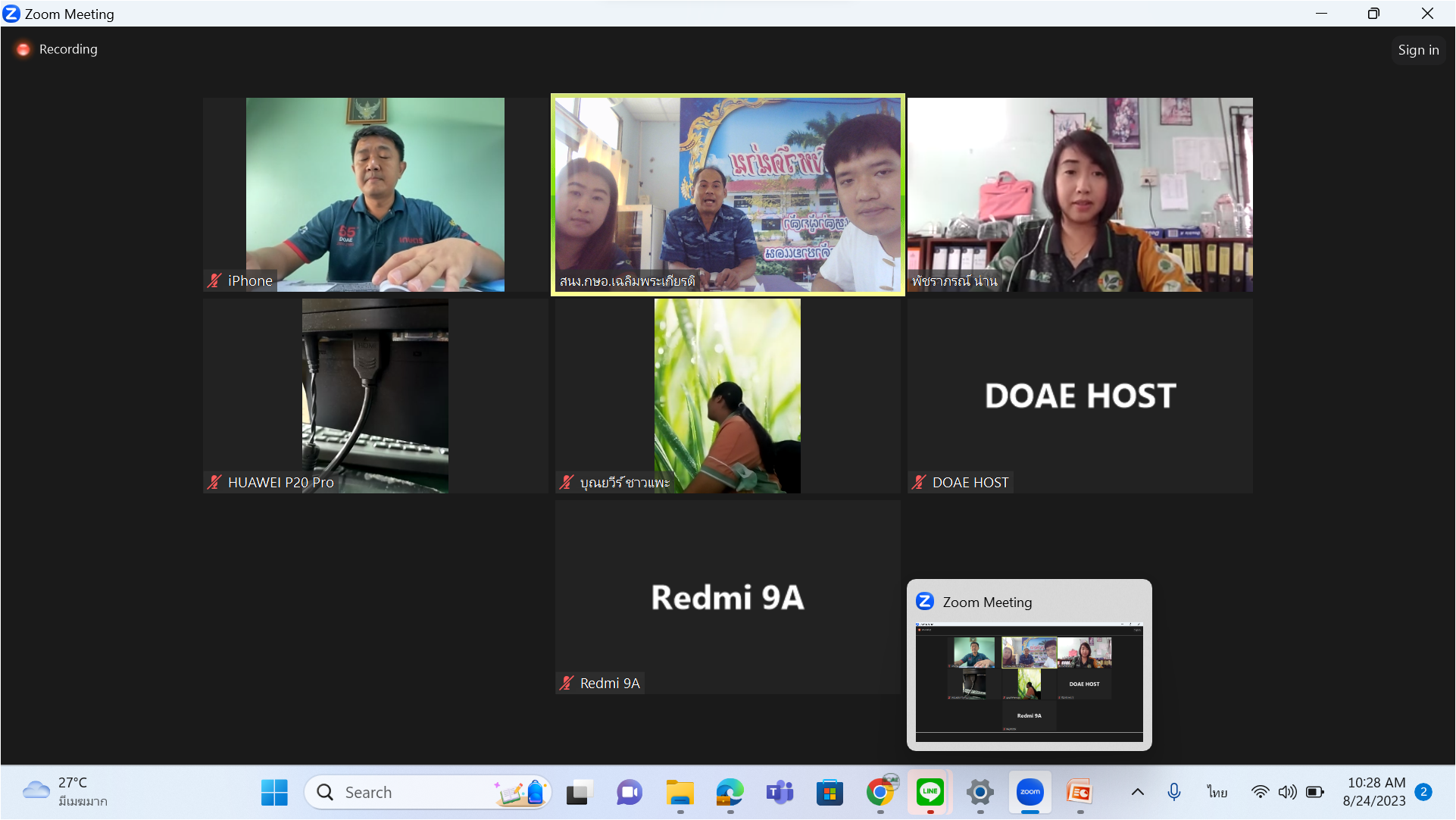The image size is (1456, 820).
Task: Click muted mic icon on HUAWEI P20 Pro
Action: (214, 483)
